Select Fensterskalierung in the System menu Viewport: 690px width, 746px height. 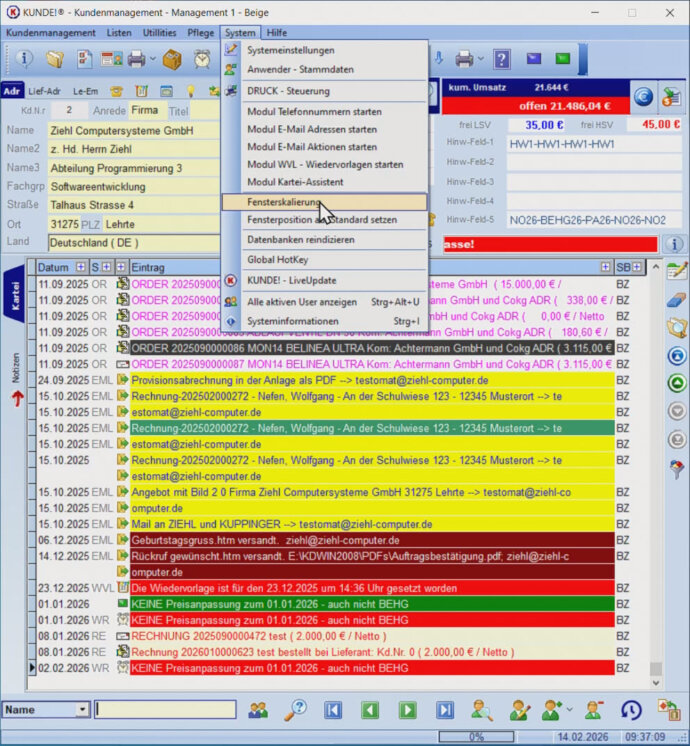point(285,202)
